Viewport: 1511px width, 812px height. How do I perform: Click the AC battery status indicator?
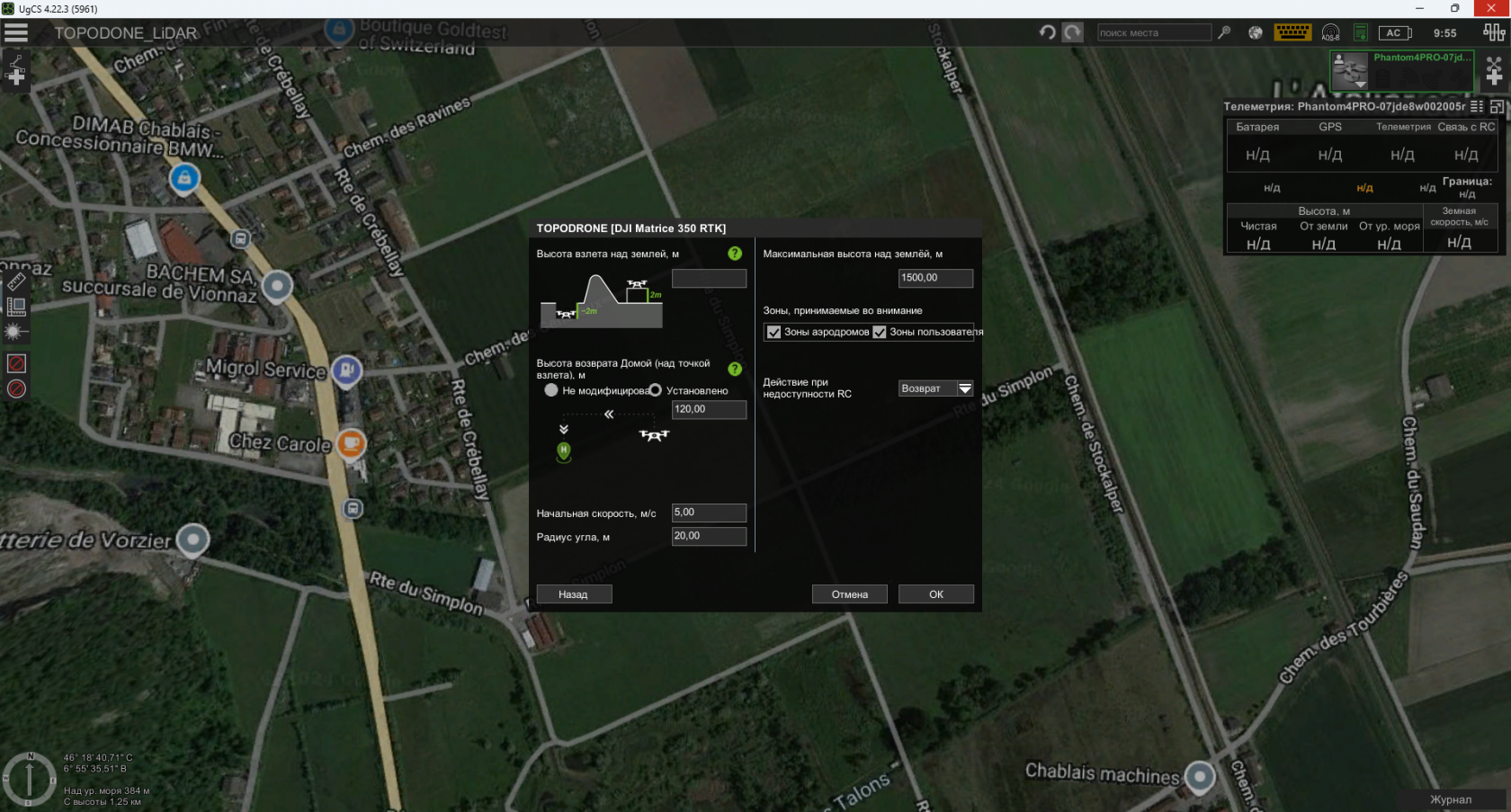point(1395,33)
